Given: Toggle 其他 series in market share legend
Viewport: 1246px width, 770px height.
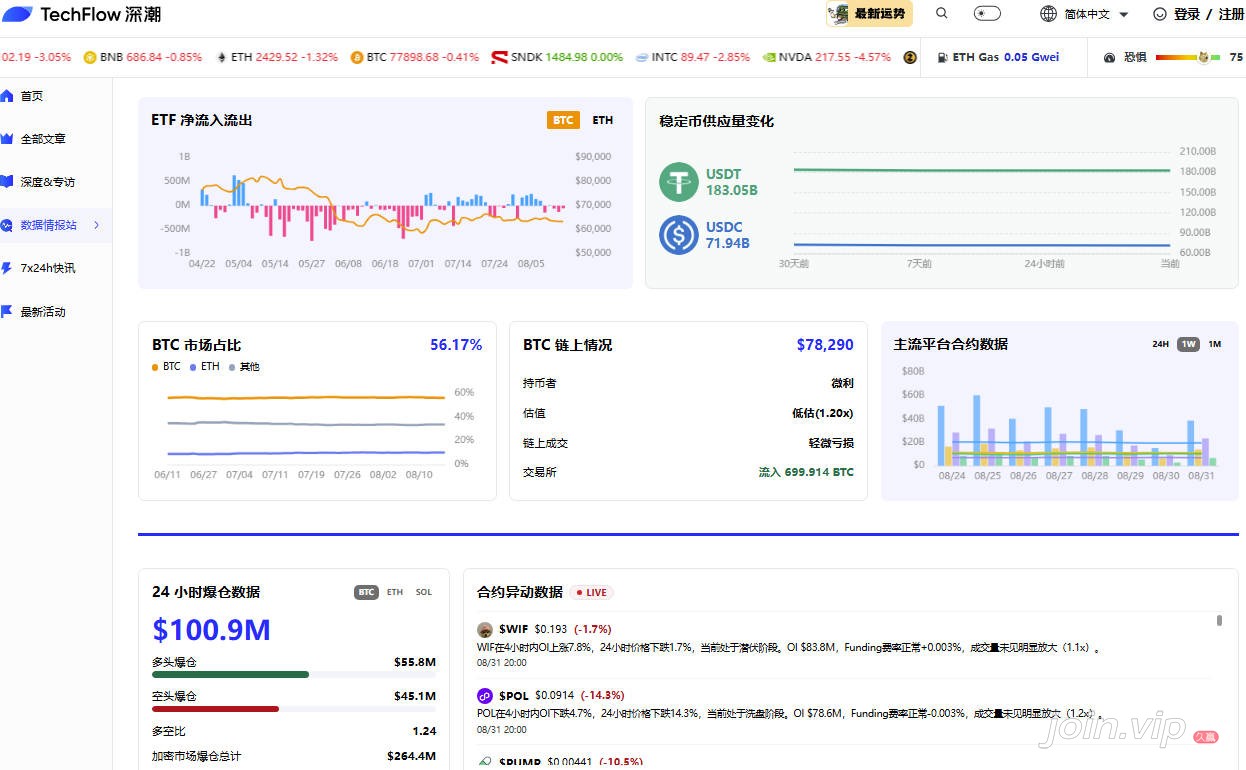Looking at the screenshot, I should tap(244, 367).
